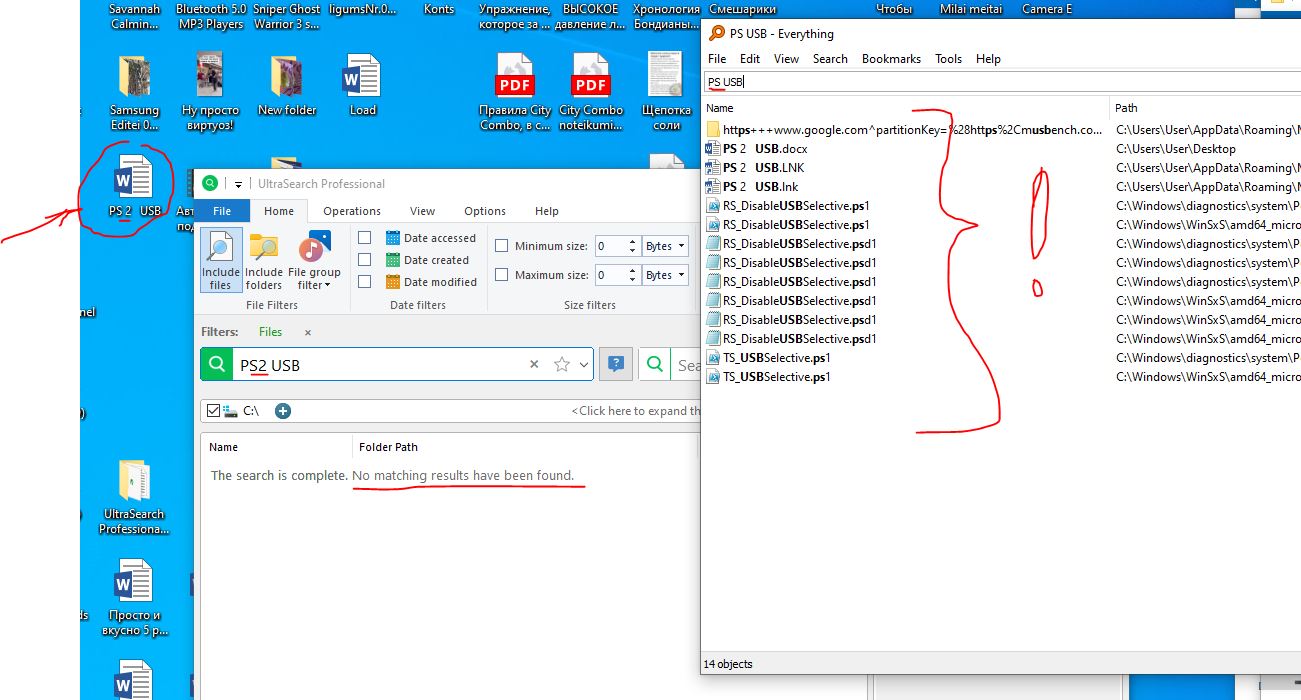1301x700 pixels.
Task: Open the New folder desktop icon
Action: click(x=287, y=86)
